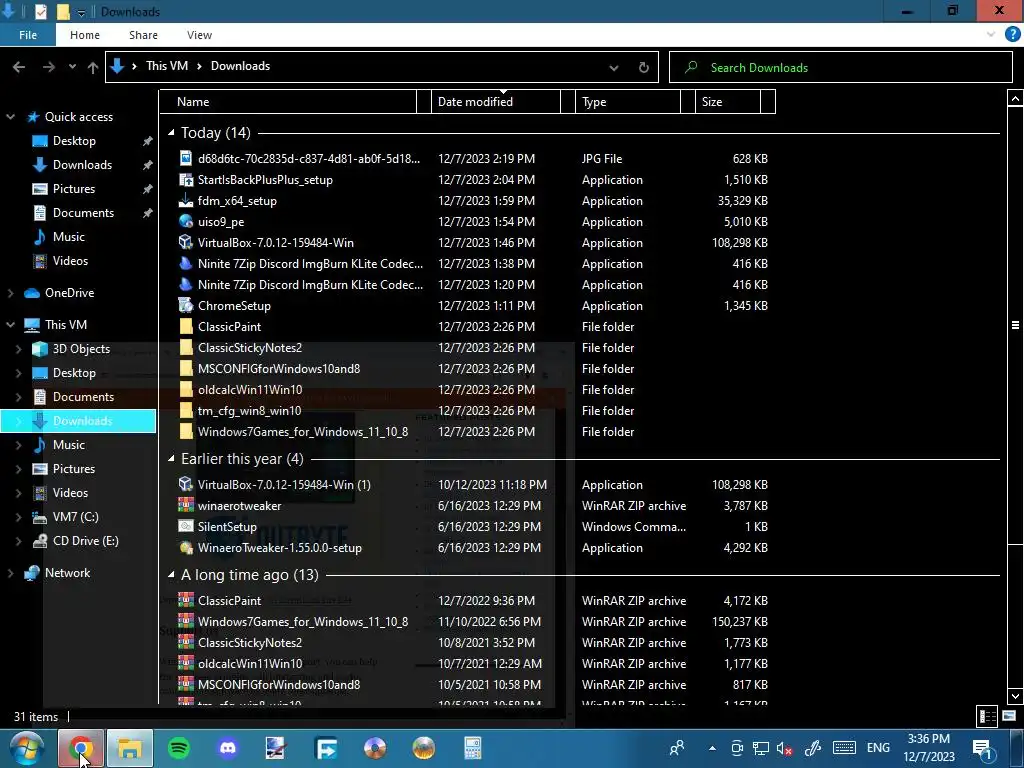Launch Discord from the taskbar

228,748
